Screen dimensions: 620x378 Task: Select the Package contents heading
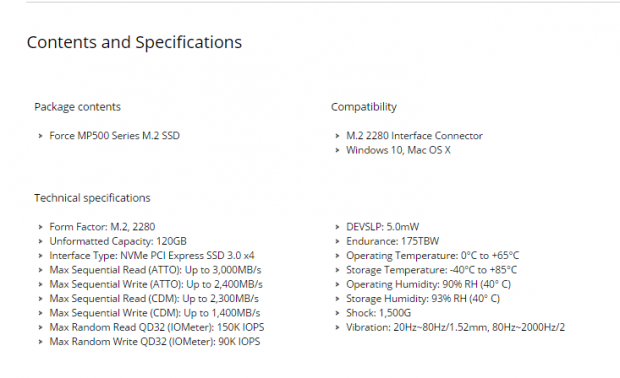pos(78,107)
